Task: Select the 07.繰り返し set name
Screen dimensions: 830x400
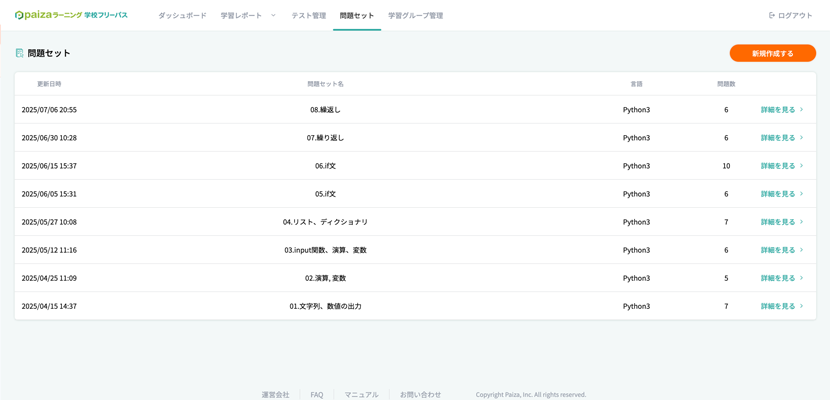Action: (326, 138)
